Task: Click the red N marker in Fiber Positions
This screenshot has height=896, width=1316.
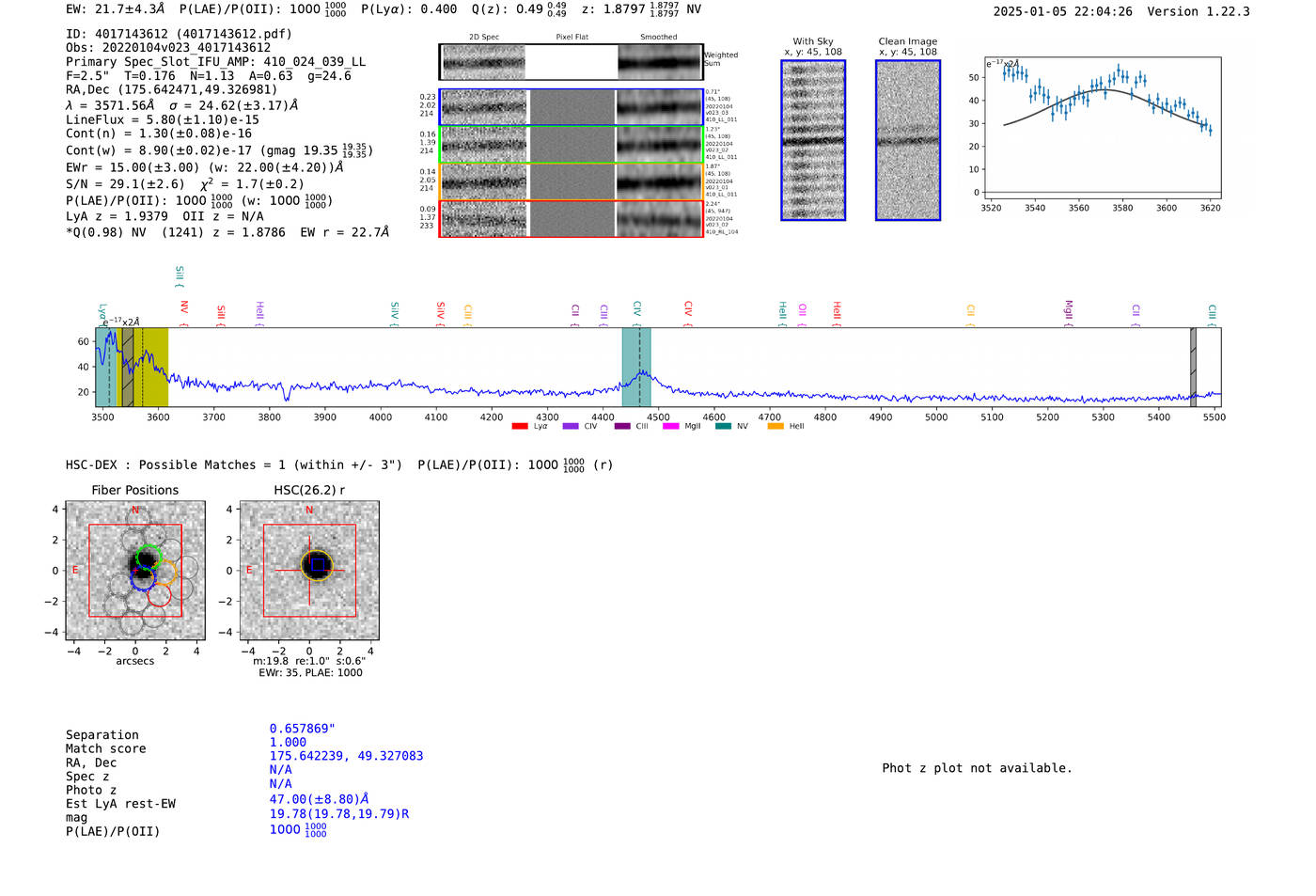Action: pyautogui.click(x=135, y=511)
